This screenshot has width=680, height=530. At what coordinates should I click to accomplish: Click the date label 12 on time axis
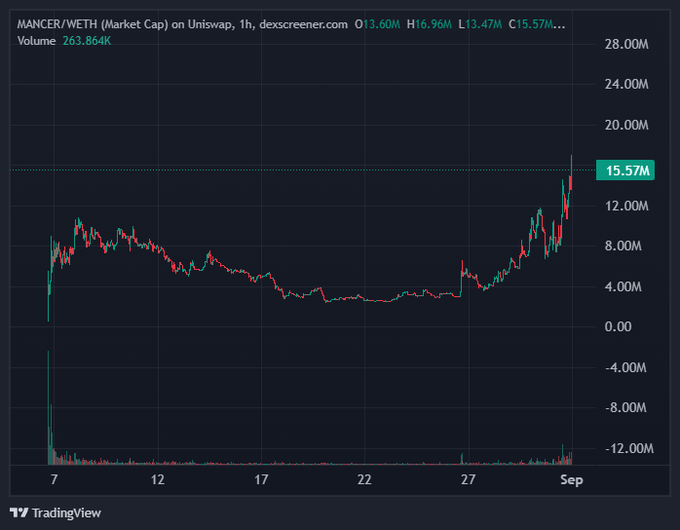point(158,480)
